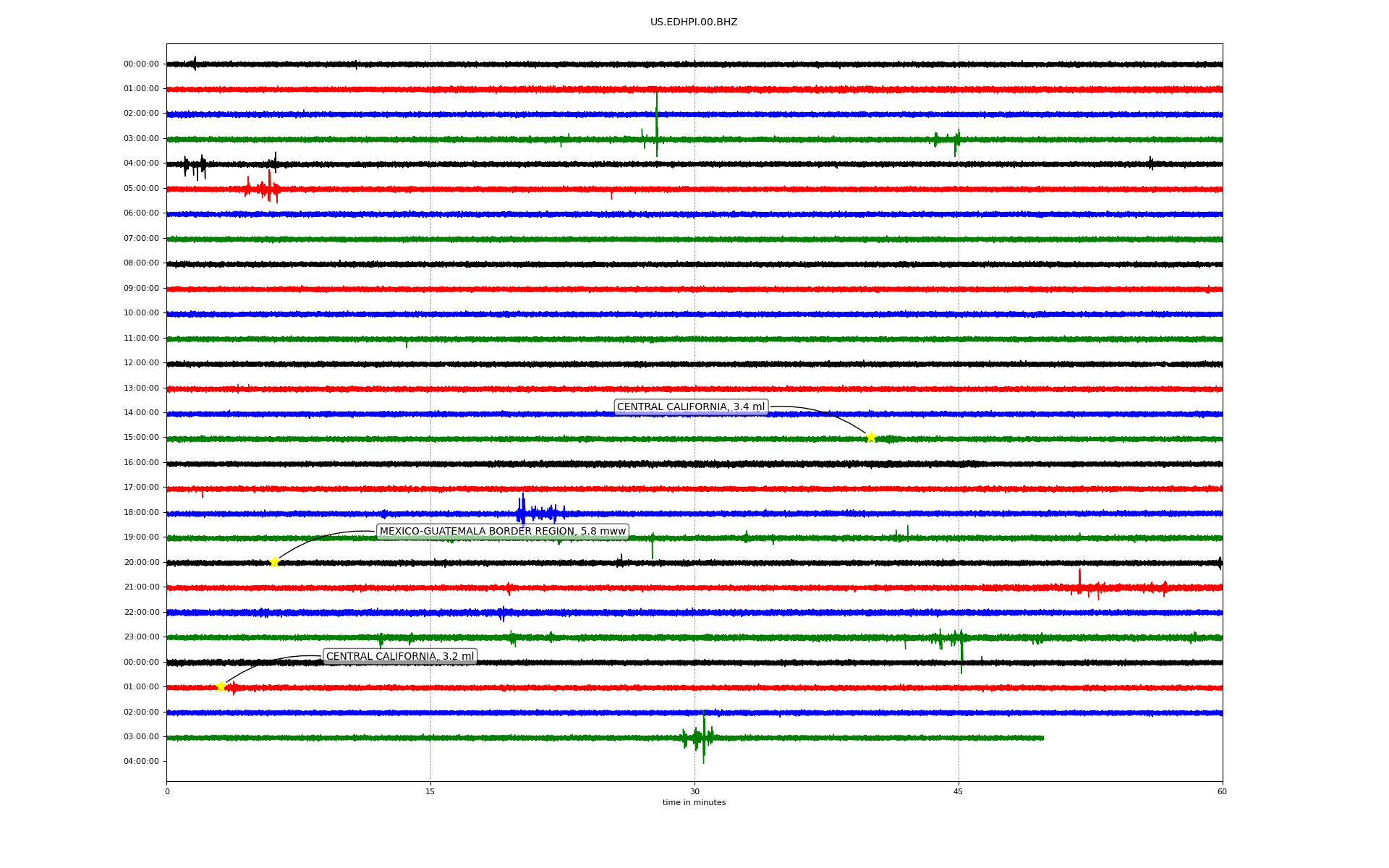Click the 12:00:00 row time label
The height and width of the screenshot is (868, 1389).
pyautogui.click(x=141, y=363)
